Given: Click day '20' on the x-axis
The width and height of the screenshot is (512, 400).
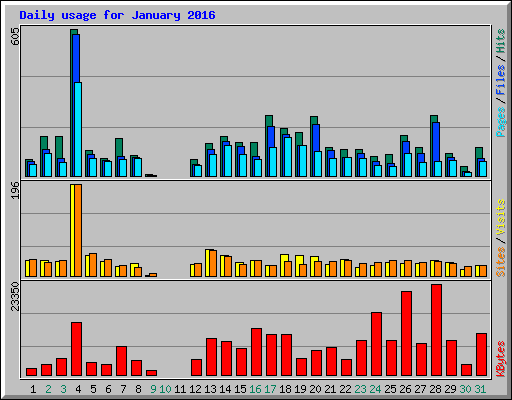Looking at the screenshot, I should (315, 389).
